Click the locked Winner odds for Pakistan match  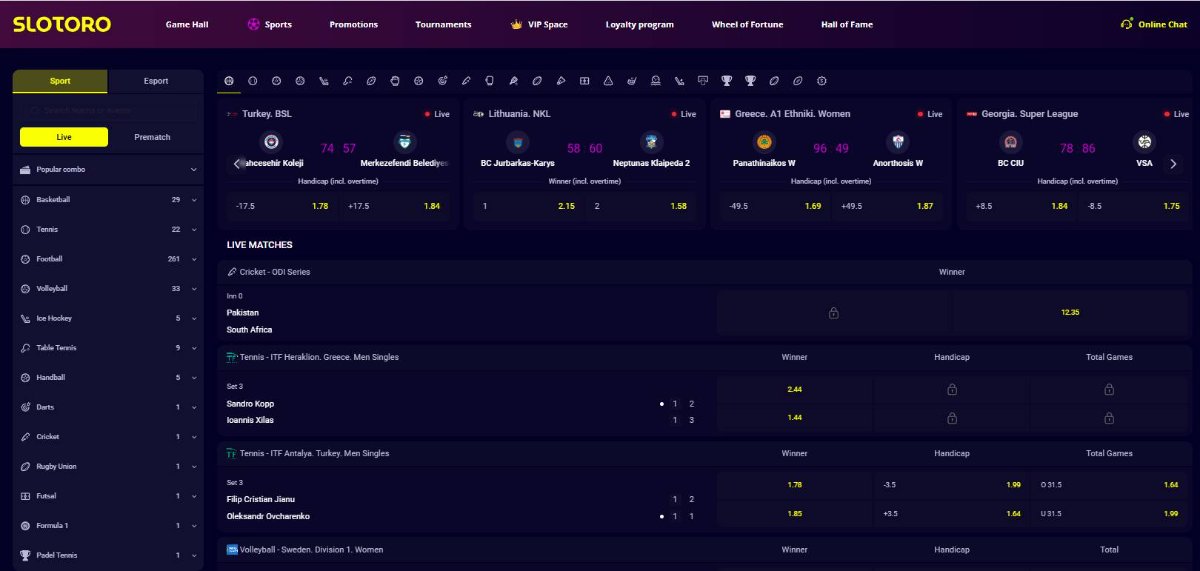click(x=833, y=313)
